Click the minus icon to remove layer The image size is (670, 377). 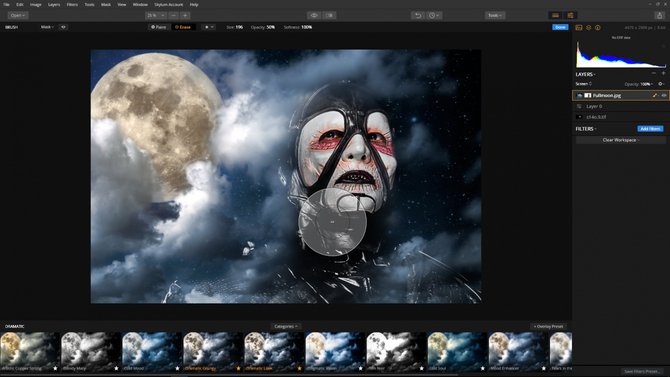pos(653,74)
